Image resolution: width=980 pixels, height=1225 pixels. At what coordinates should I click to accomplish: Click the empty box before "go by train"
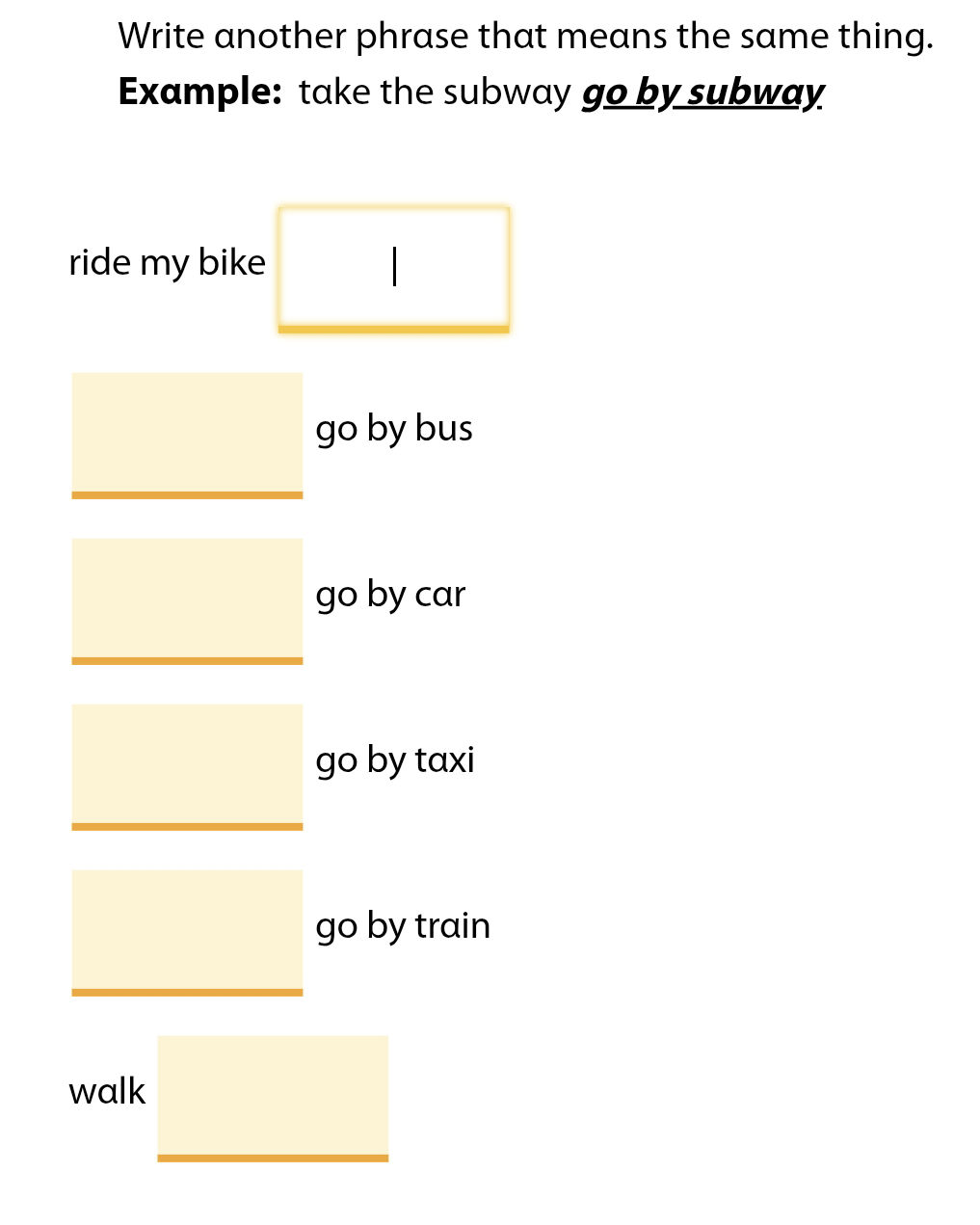(x=187, y=933)
